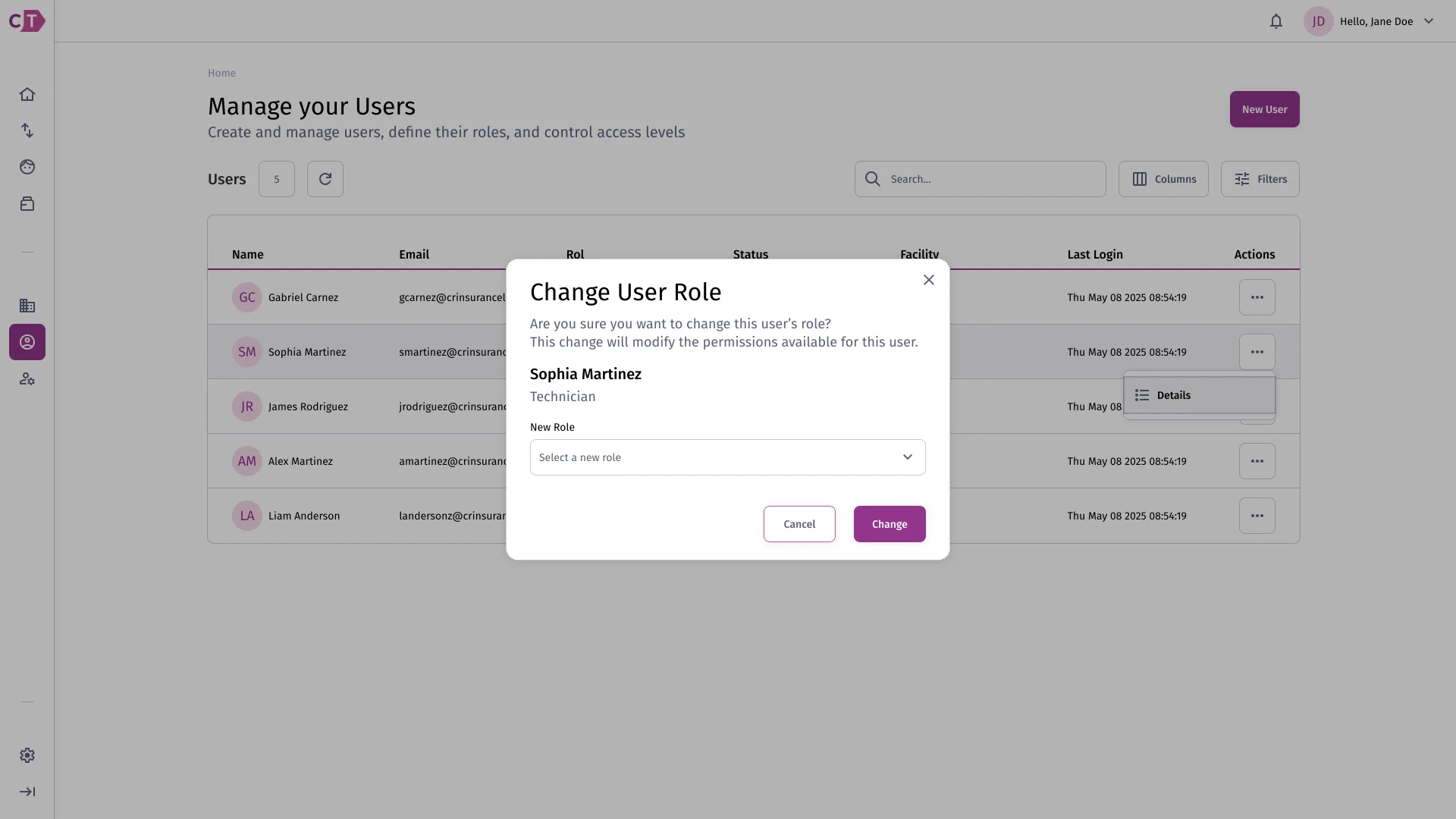
Task: Select the name Gabriel Carnez
Action: [303, 297]
